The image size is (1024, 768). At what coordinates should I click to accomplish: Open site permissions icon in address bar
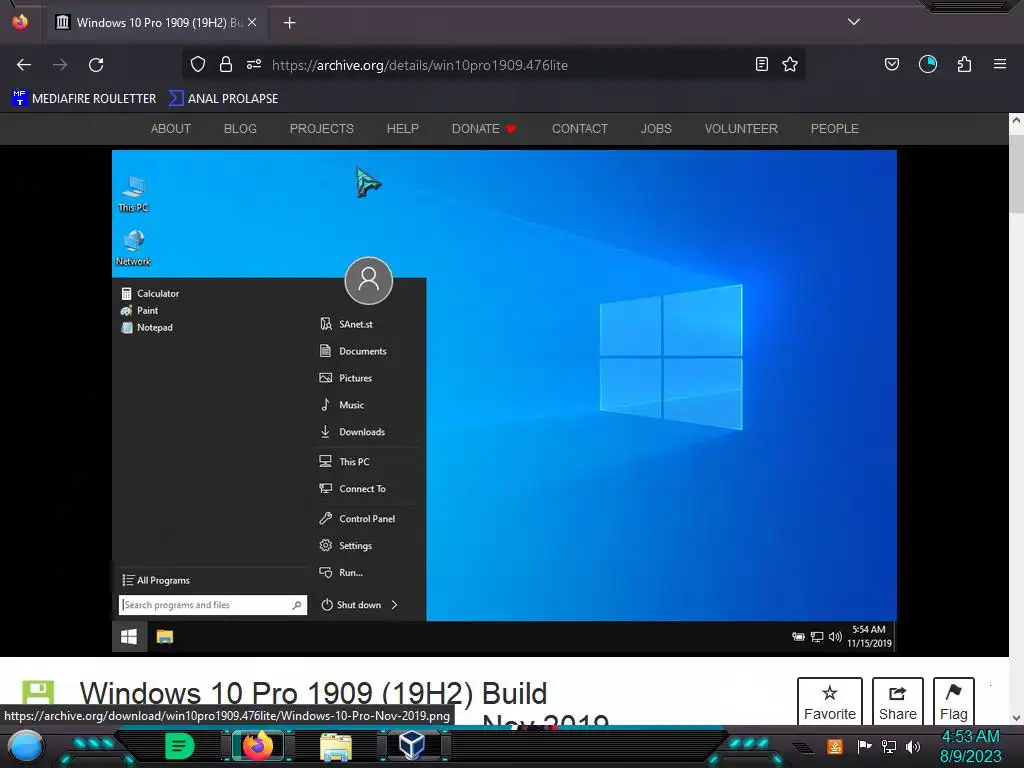click(254, 64)
